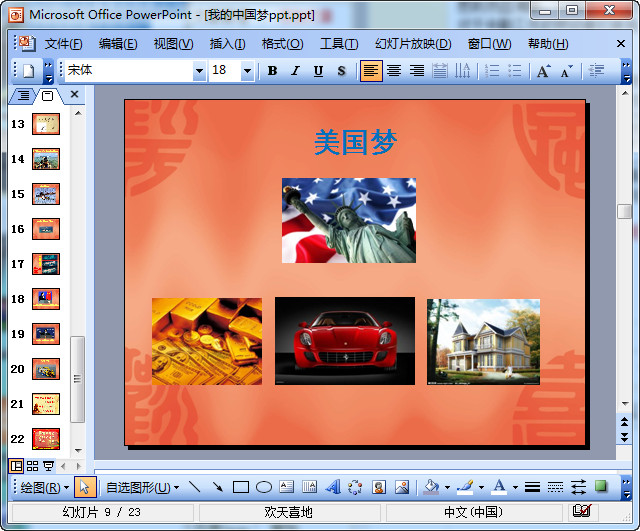Open the 文件(F) menu
Viewport: 640px width, 531px height.
(63, 44)
